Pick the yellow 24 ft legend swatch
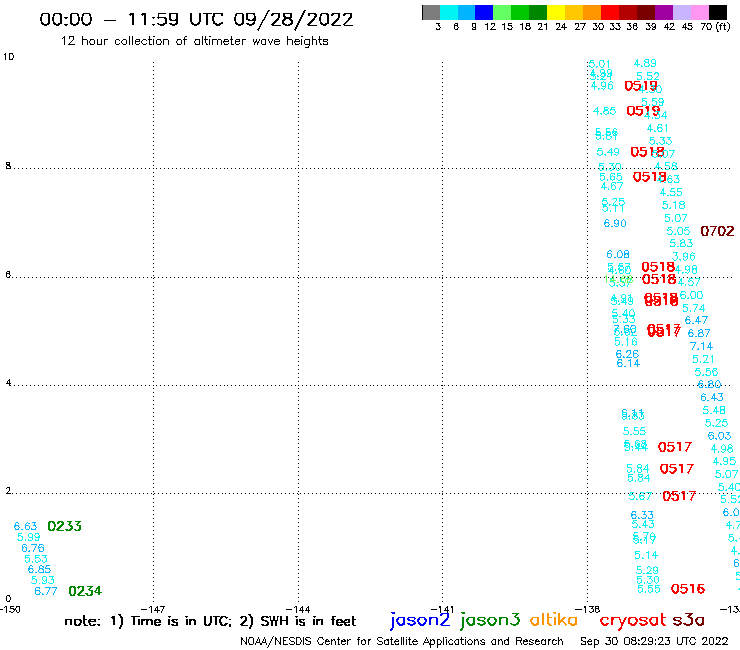Image resolution: width=740 pixels, height=650 pixels. pos(556,13)
